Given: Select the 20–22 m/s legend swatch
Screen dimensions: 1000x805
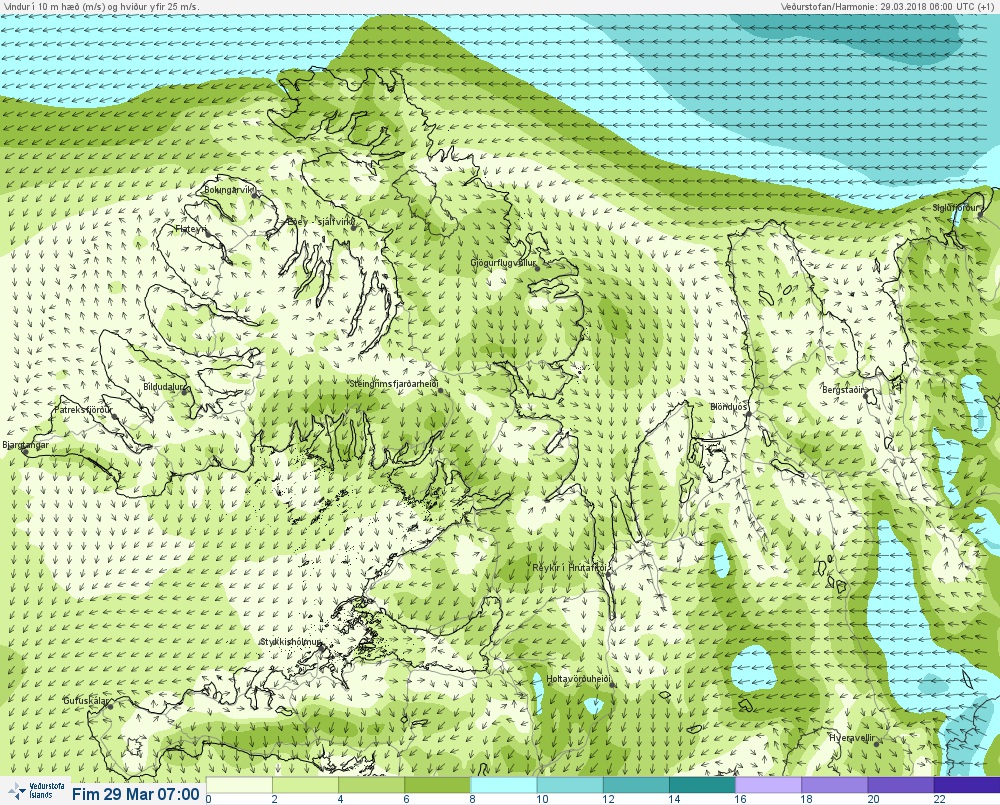Looking at the screenshot, I should click(x=901, y=785).
